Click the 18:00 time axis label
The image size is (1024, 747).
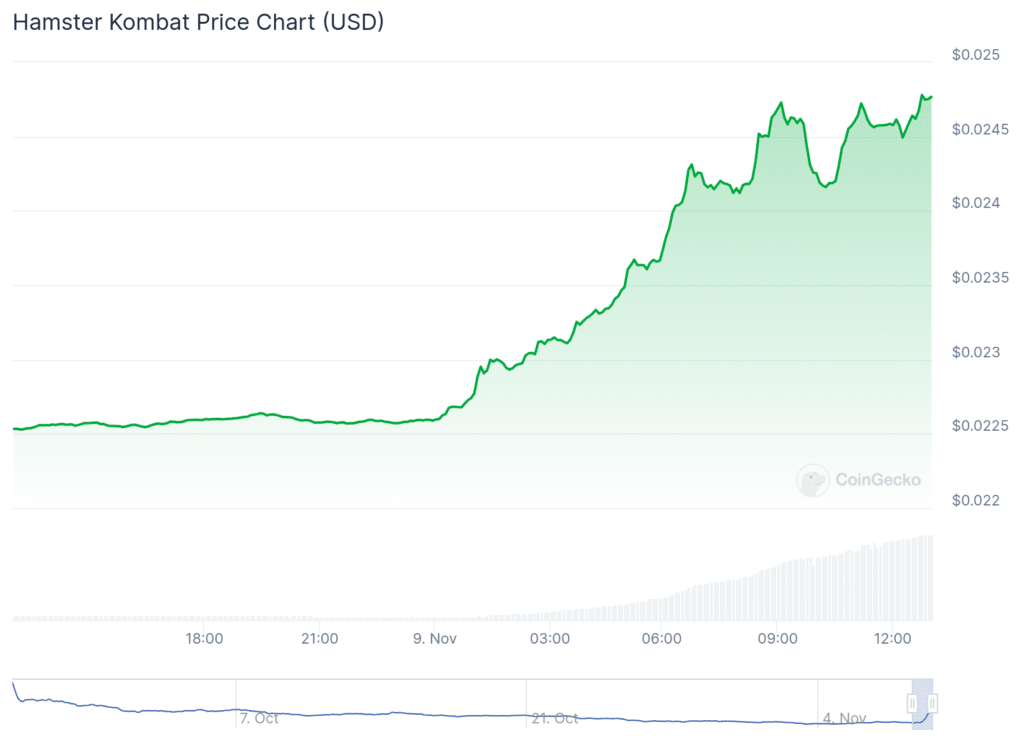[204, 638]
